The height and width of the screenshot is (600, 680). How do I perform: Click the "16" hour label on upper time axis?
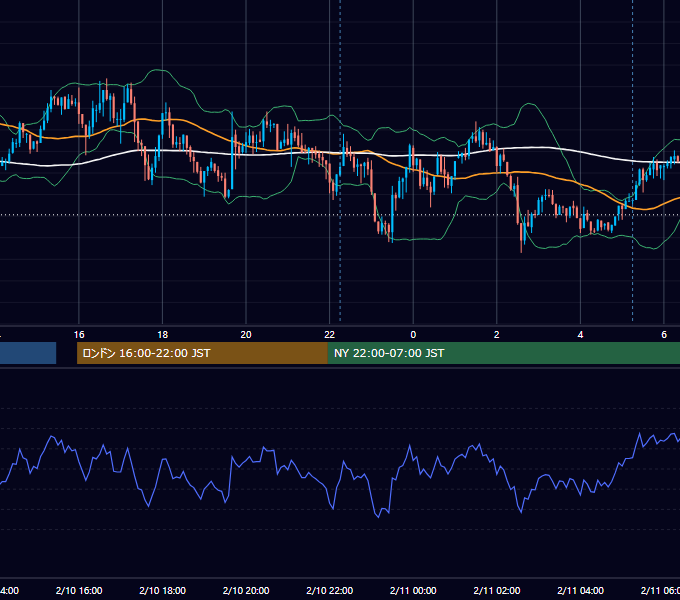coord(79,335)
